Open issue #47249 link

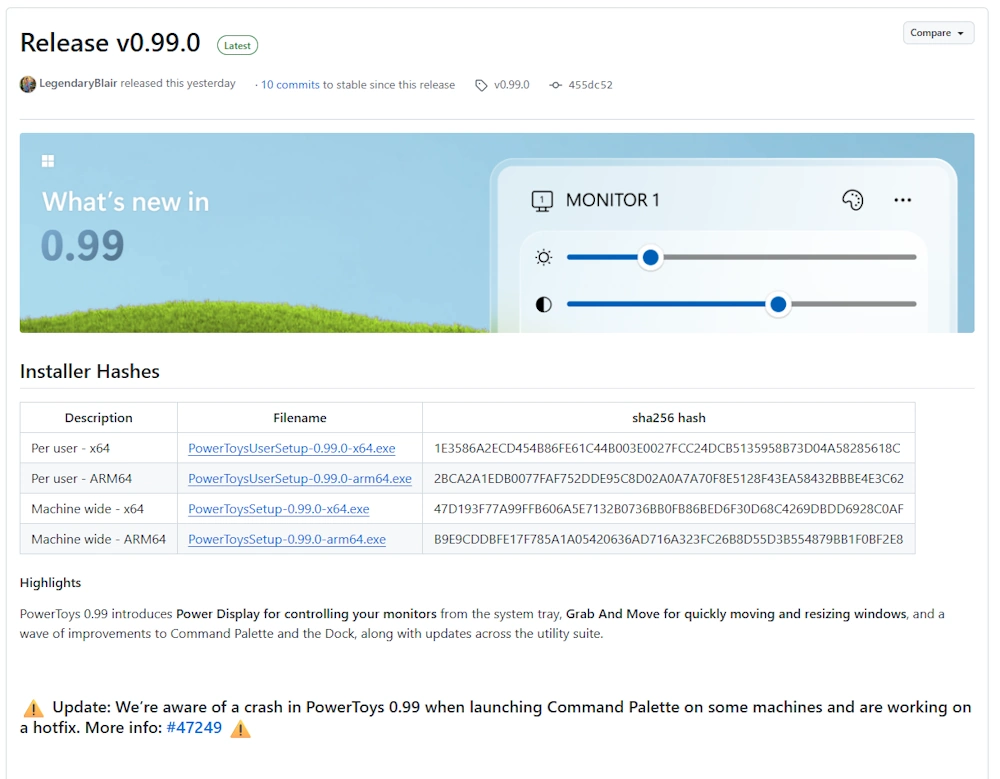coord(194,727)
